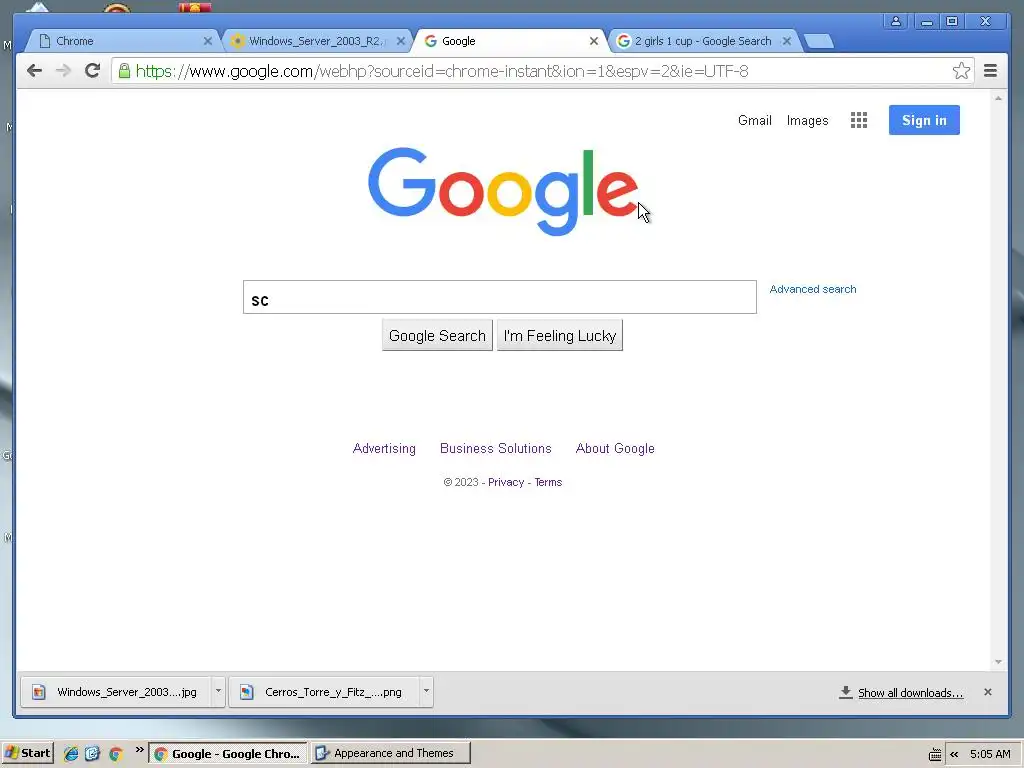
Task: Click the forward navigation arrow
Action: click(63, 71)
